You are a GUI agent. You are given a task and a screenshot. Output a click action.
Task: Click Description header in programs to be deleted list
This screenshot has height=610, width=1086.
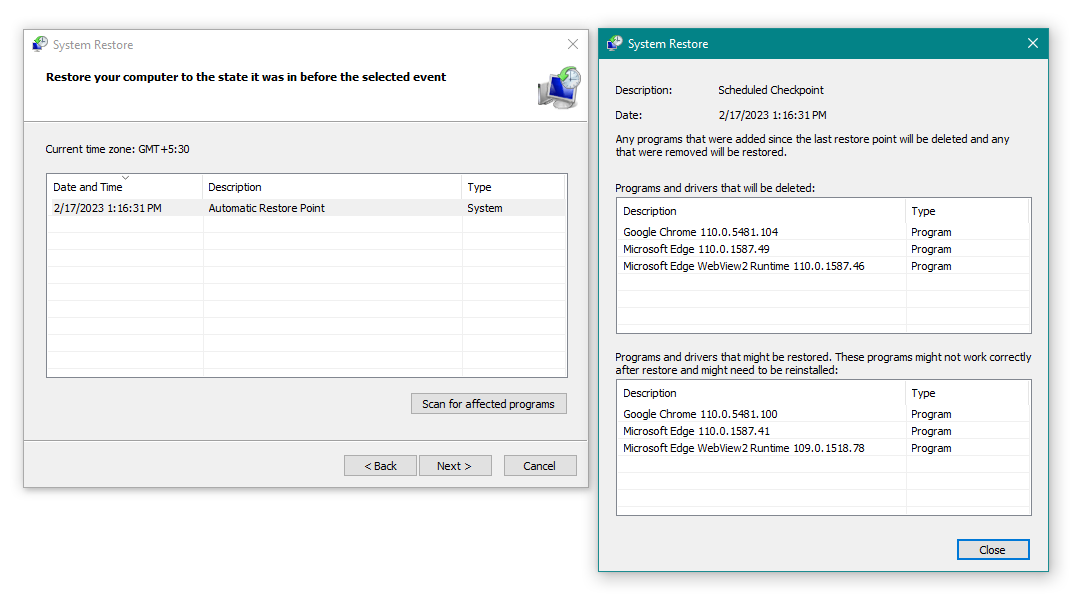tap(761, 211)
